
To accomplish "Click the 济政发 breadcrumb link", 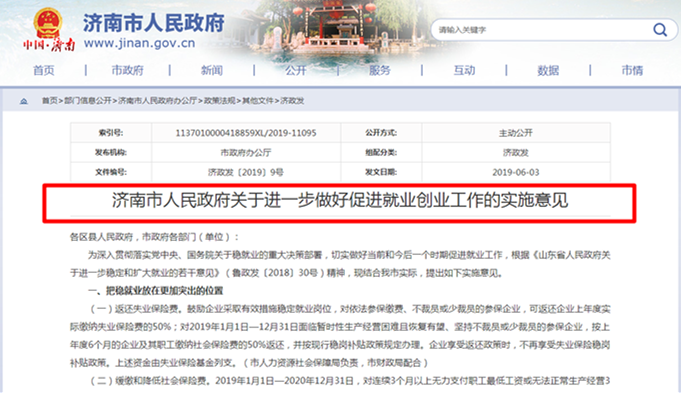I will [x=292, y=101].
